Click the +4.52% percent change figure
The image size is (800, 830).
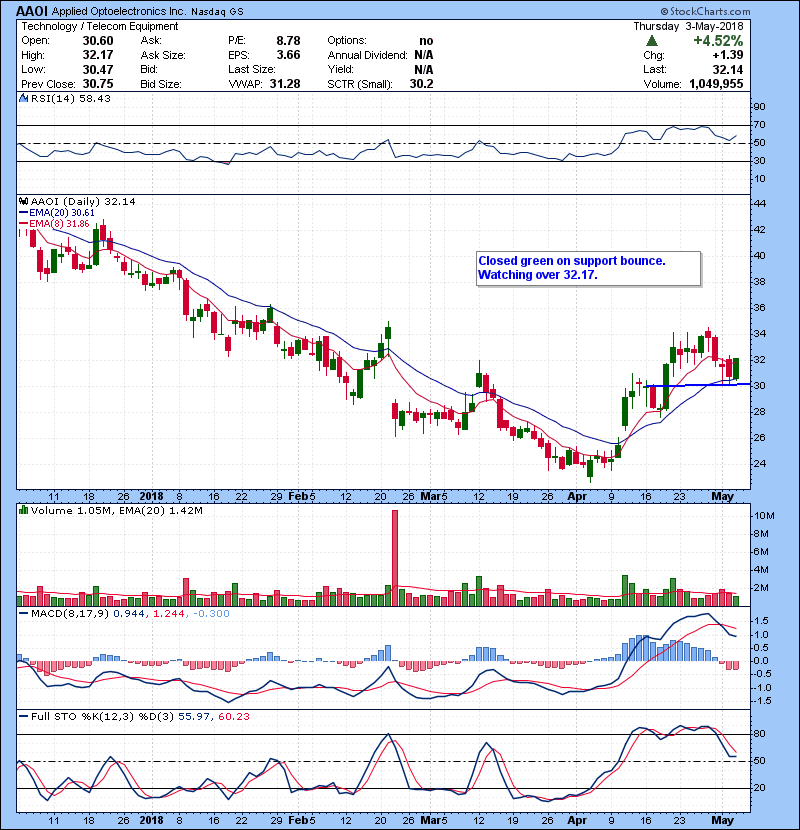coord(718,41)
